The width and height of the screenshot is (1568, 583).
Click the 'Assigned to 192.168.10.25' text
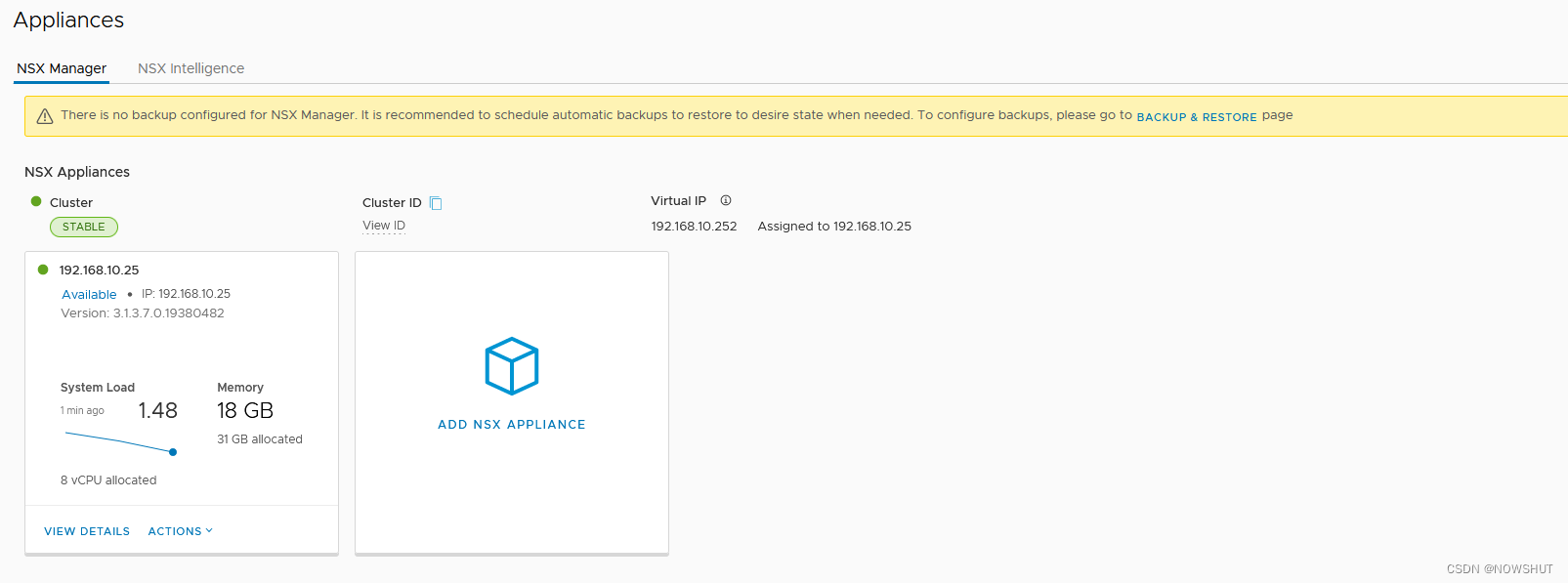(x=834, y=226)
